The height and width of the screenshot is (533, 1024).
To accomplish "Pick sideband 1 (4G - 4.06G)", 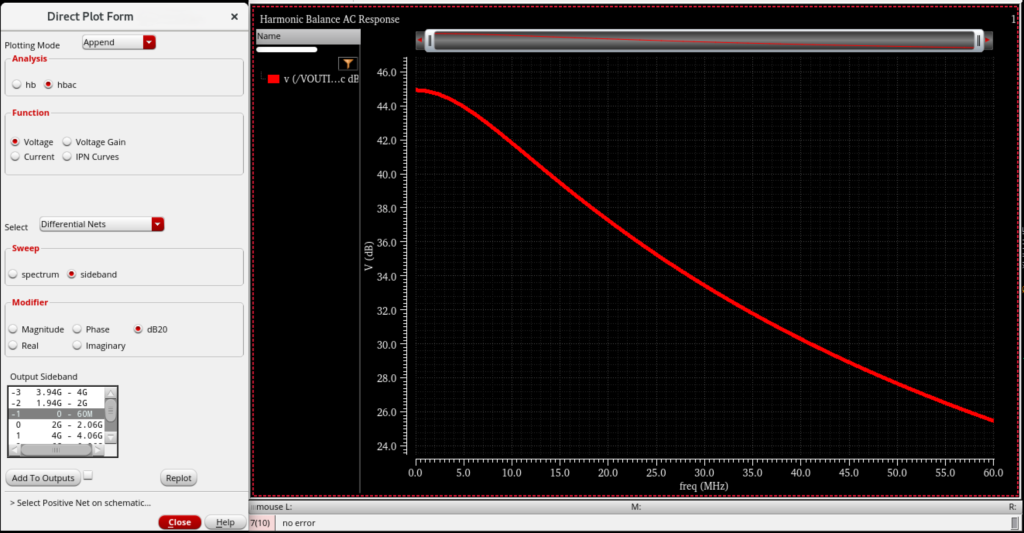I will (56, 436).
